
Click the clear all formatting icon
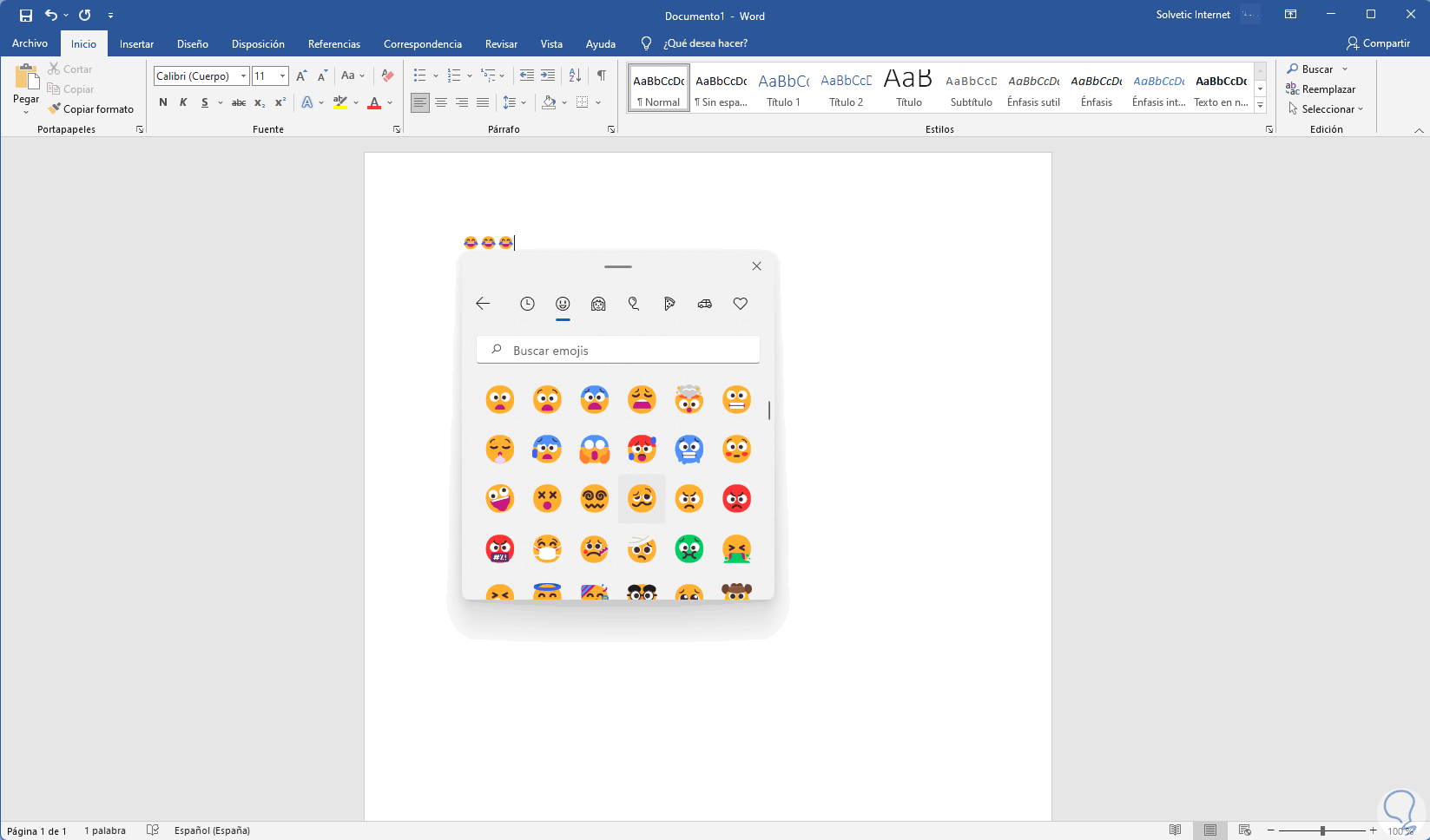click(387, 76)
